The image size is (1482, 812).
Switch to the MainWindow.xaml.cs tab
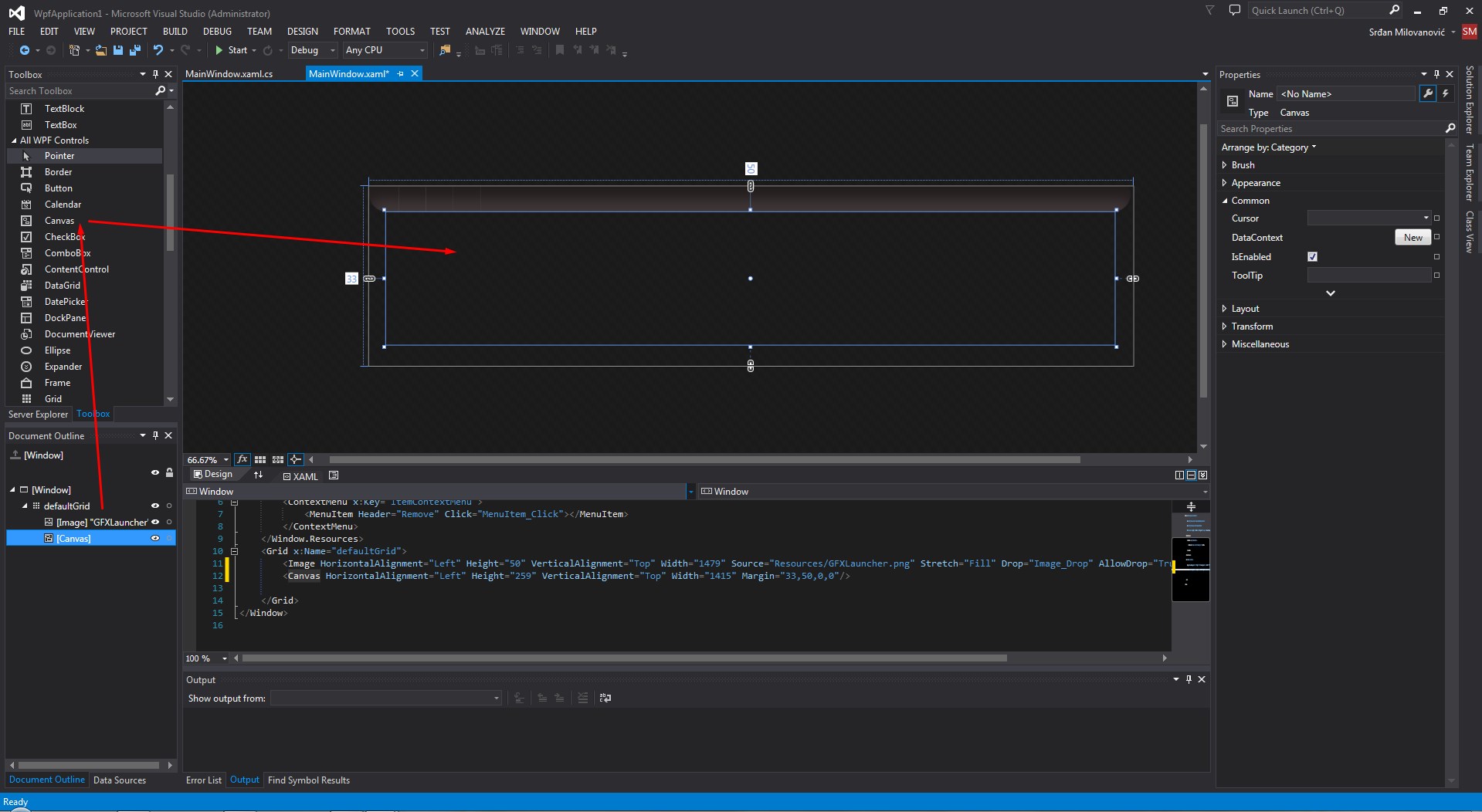point(229,74)
